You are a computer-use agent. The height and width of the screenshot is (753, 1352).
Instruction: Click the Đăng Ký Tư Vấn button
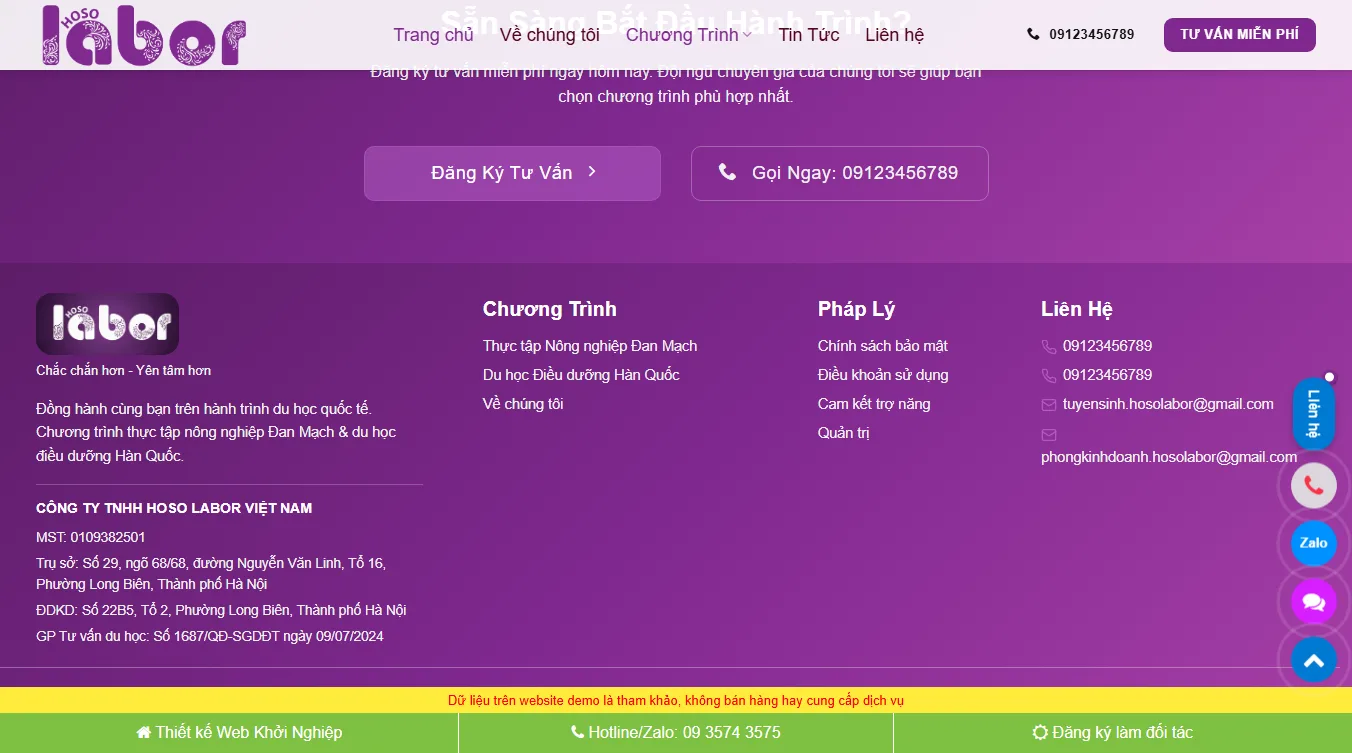click(512, 173)
